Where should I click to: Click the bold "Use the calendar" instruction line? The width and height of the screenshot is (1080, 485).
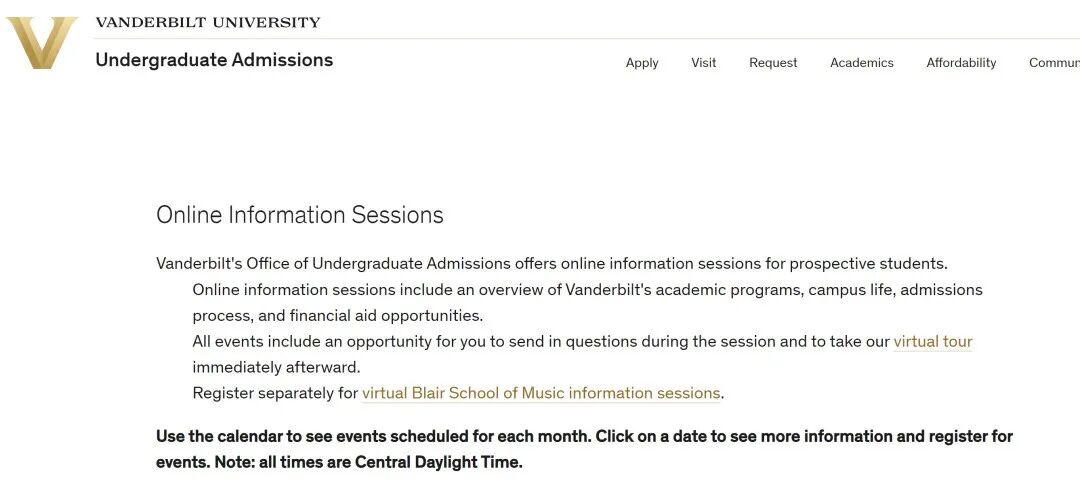(x=584, y=437)
